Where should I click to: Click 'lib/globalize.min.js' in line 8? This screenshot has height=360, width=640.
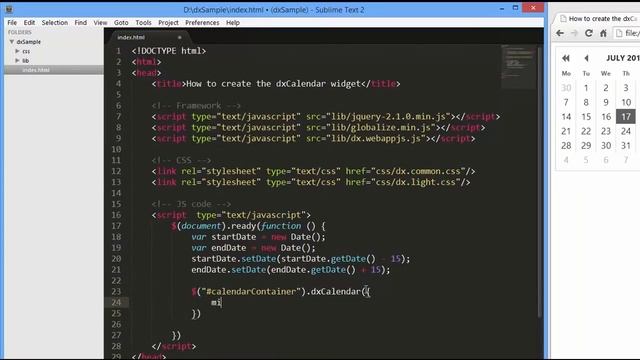coord(381,128)
